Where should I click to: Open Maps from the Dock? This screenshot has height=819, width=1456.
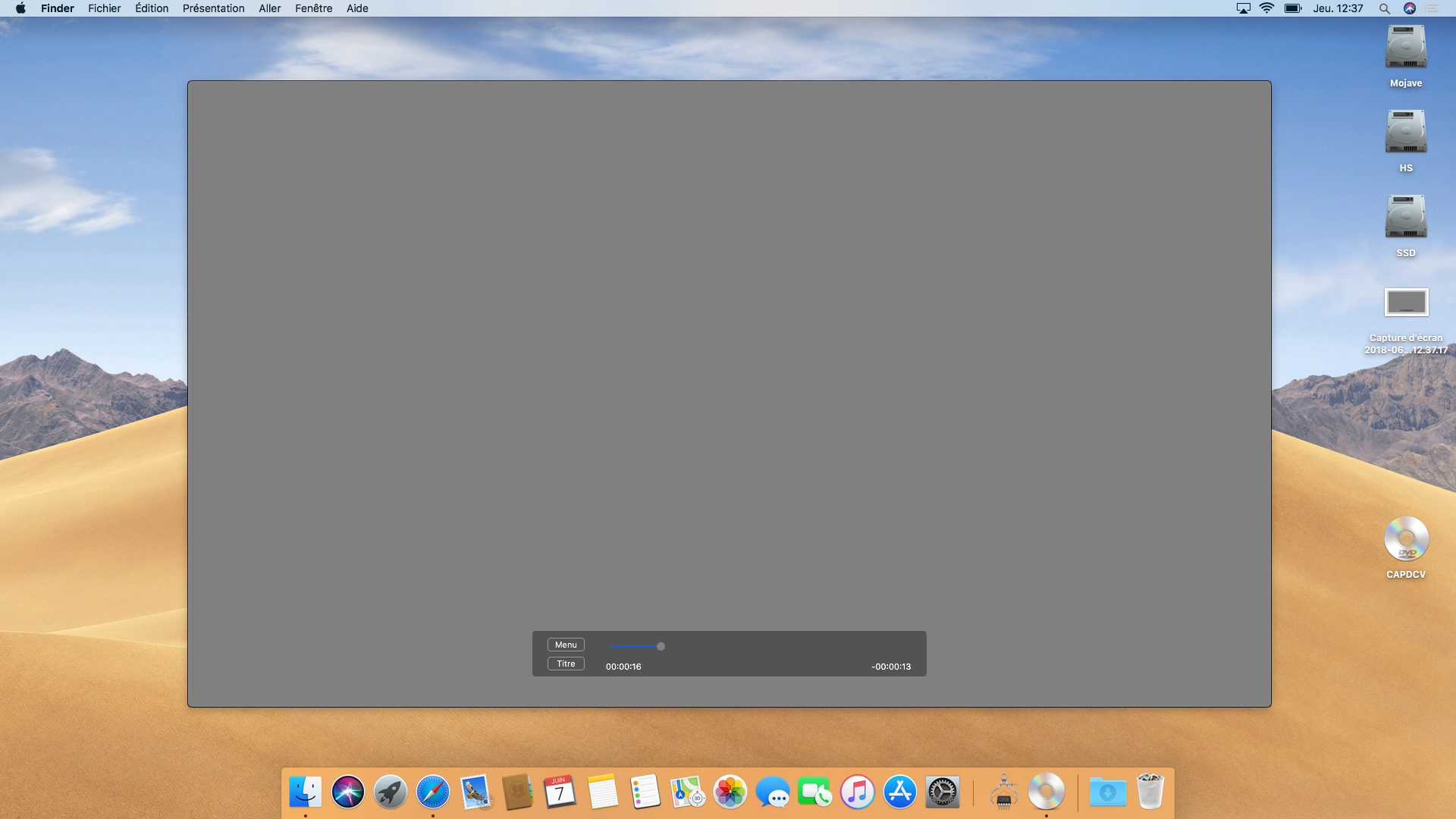688,792
